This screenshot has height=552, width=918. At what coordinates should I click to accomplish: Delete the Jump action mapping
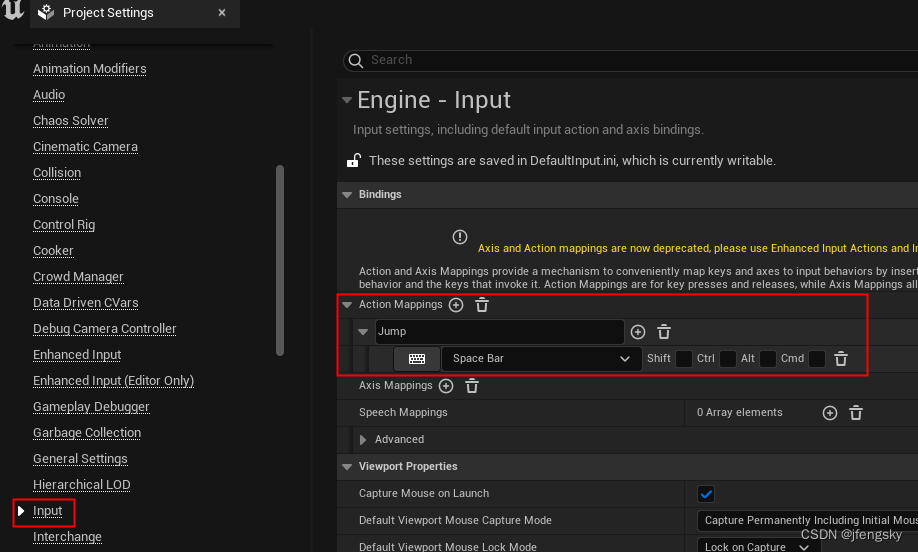click(x=664, y=332)
